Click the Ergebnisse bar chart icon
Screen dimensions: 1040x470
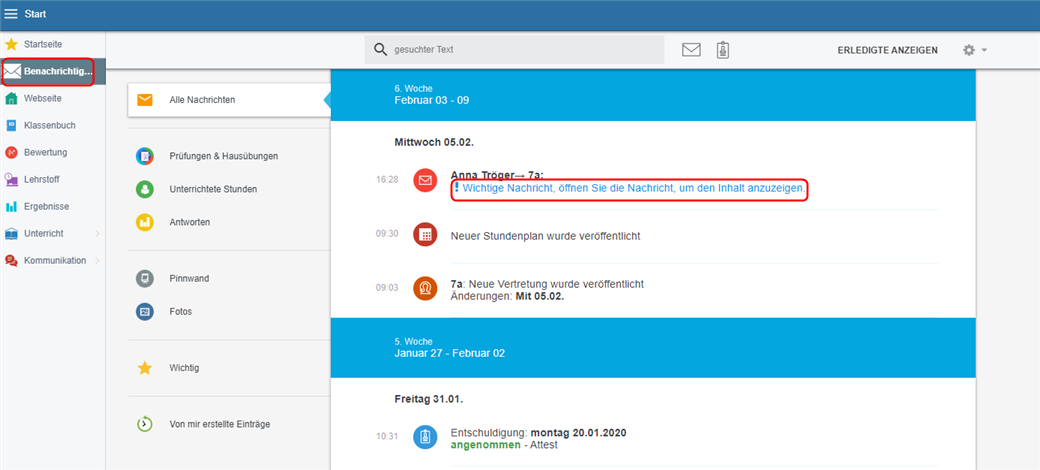point(11,207)
